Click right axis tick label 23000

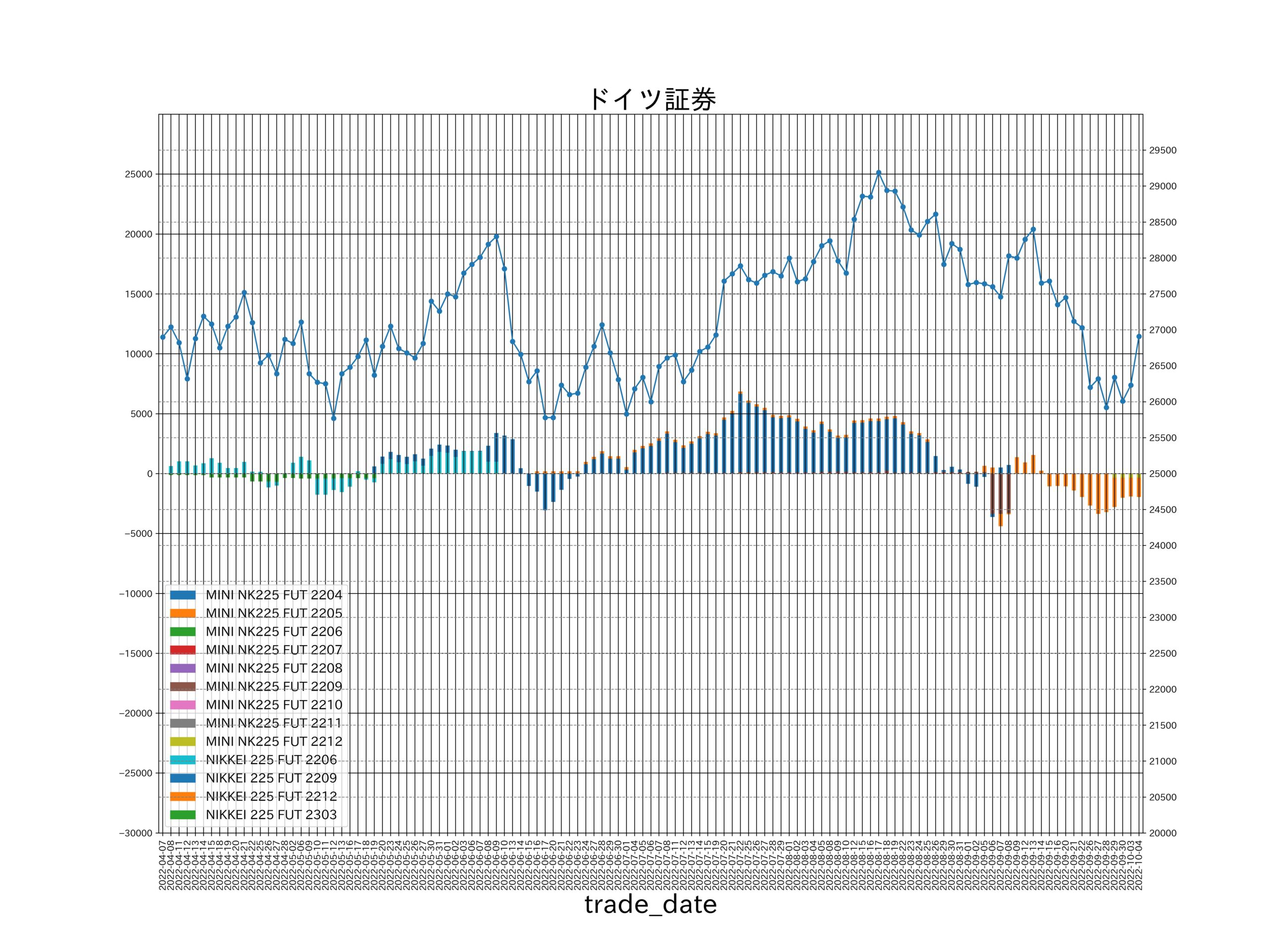pyautogui.click(x=1163, y=618)
